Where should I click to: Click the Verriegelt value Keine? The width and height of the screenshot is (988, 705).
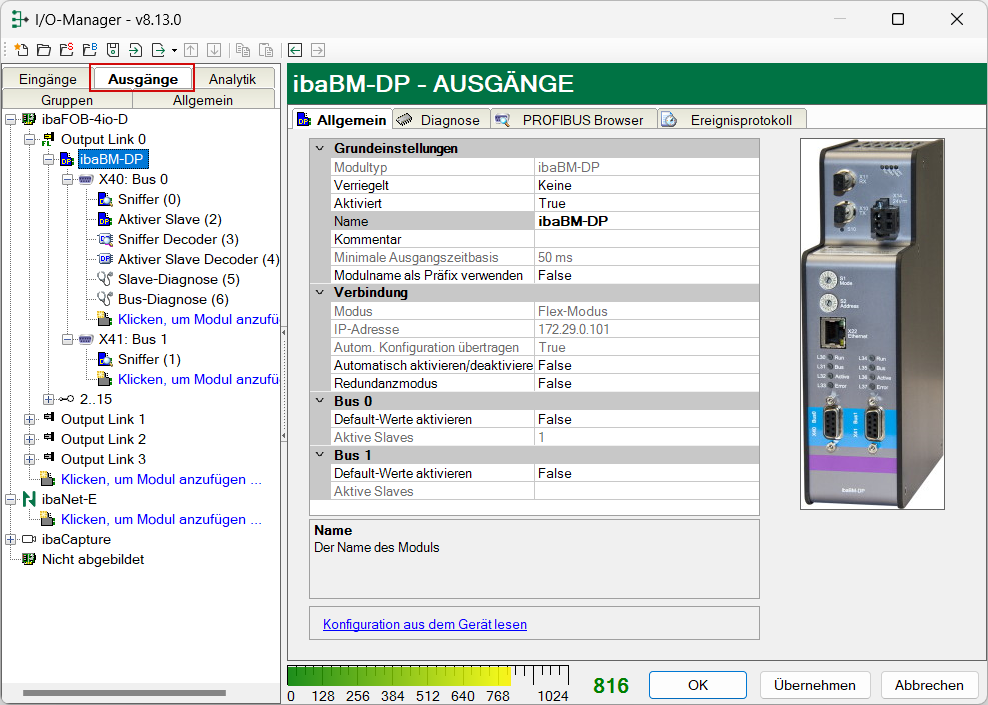pyautogui.click(x=646, y=185)
